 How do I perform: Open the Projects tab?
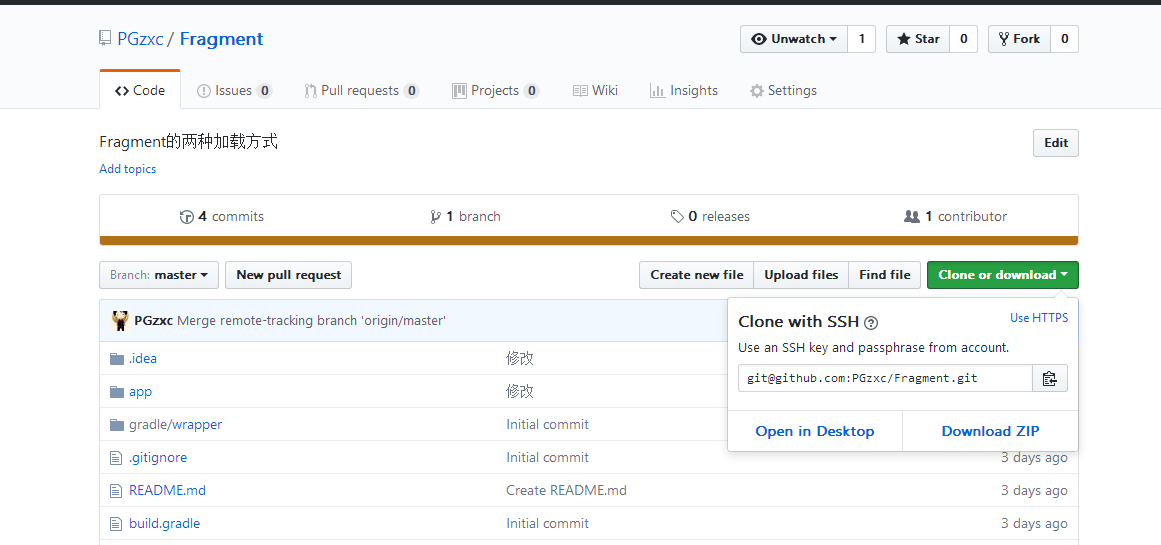point(495,90)
